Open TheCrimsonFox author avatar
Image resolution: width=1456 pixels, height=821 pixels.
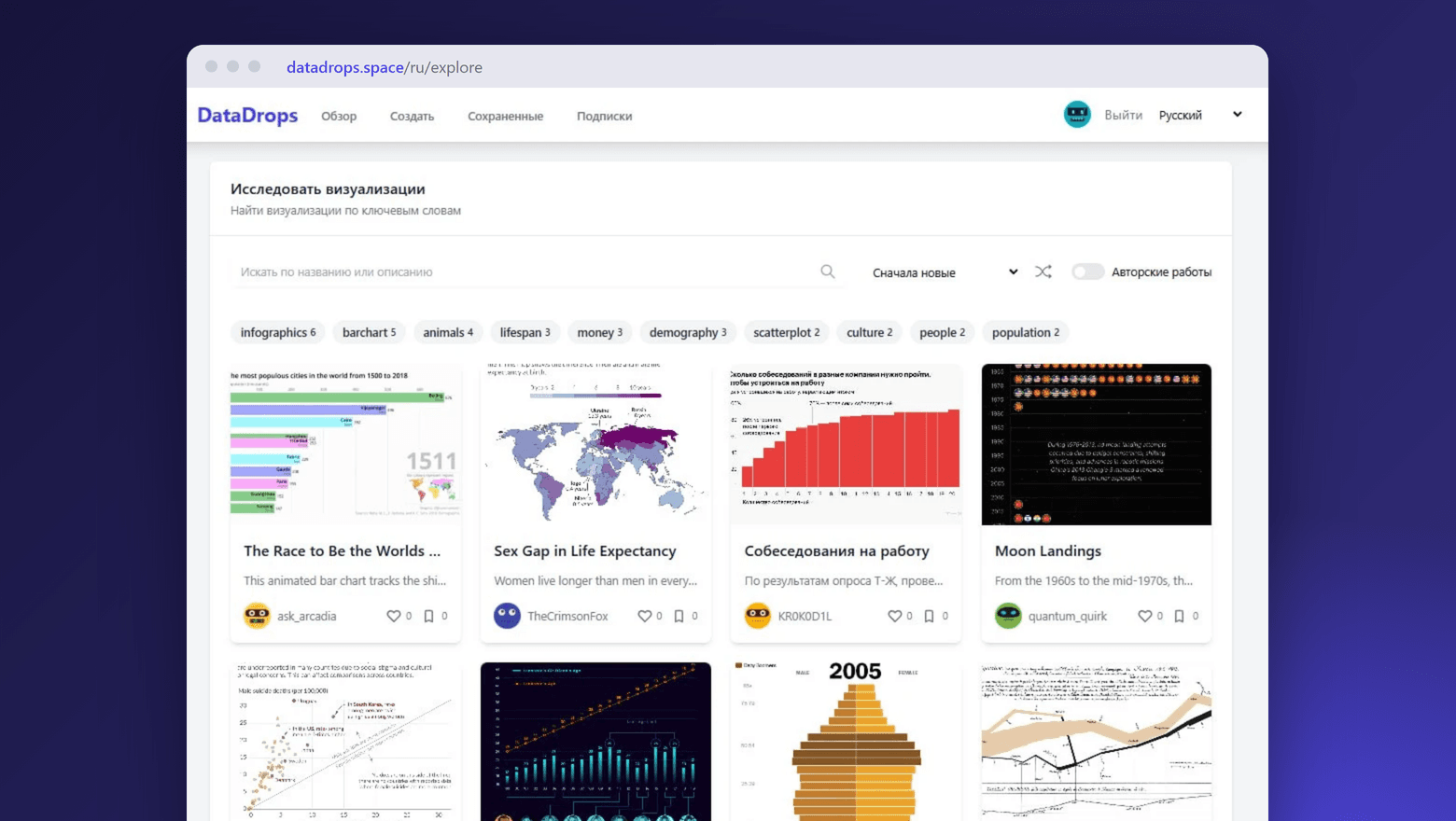point(507,616)
